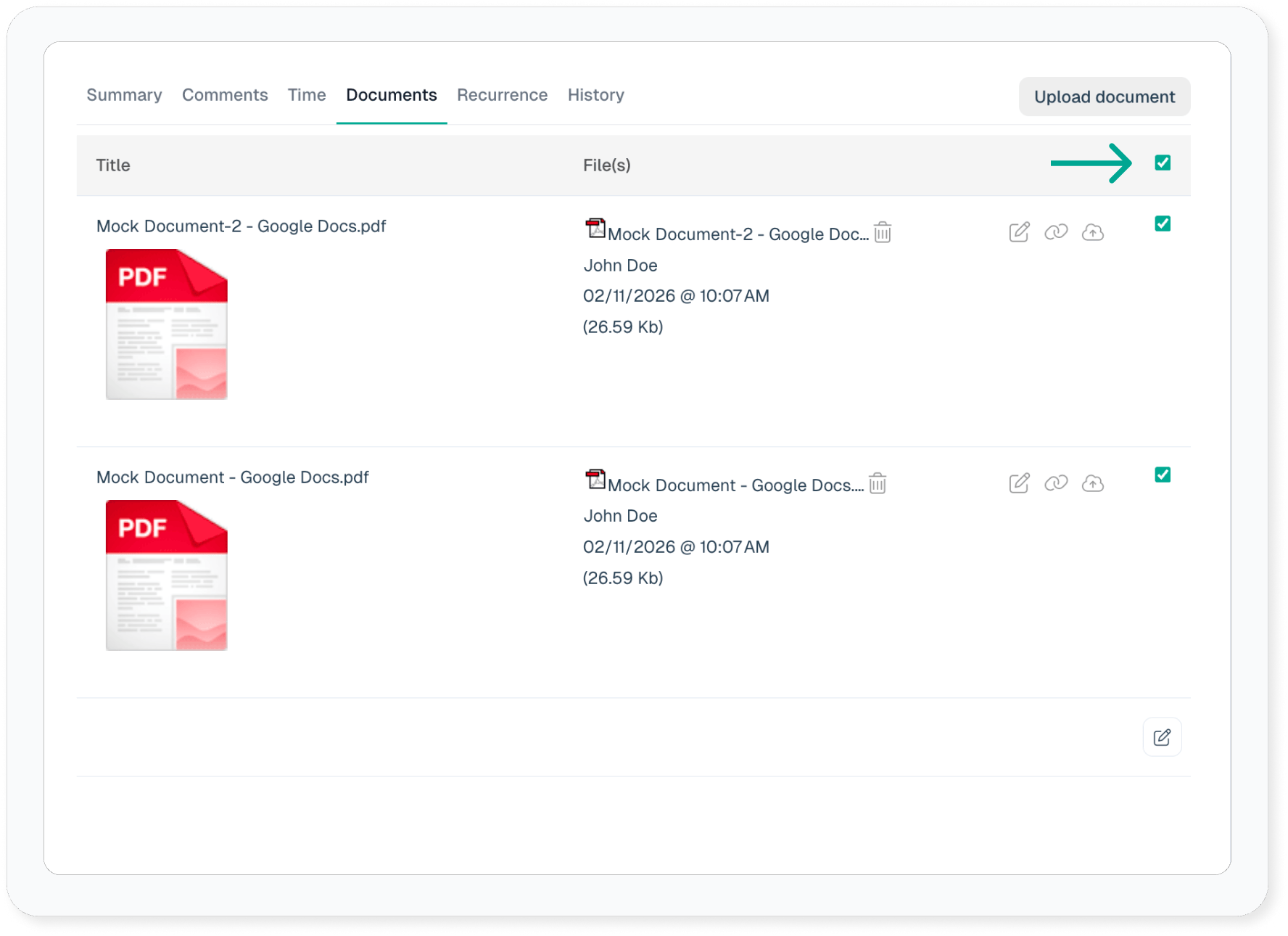Image resolution: width=1288 pixels, height=936 pixels.
Task: Upload new version of Mock Document
Action: pos(1092,483)
